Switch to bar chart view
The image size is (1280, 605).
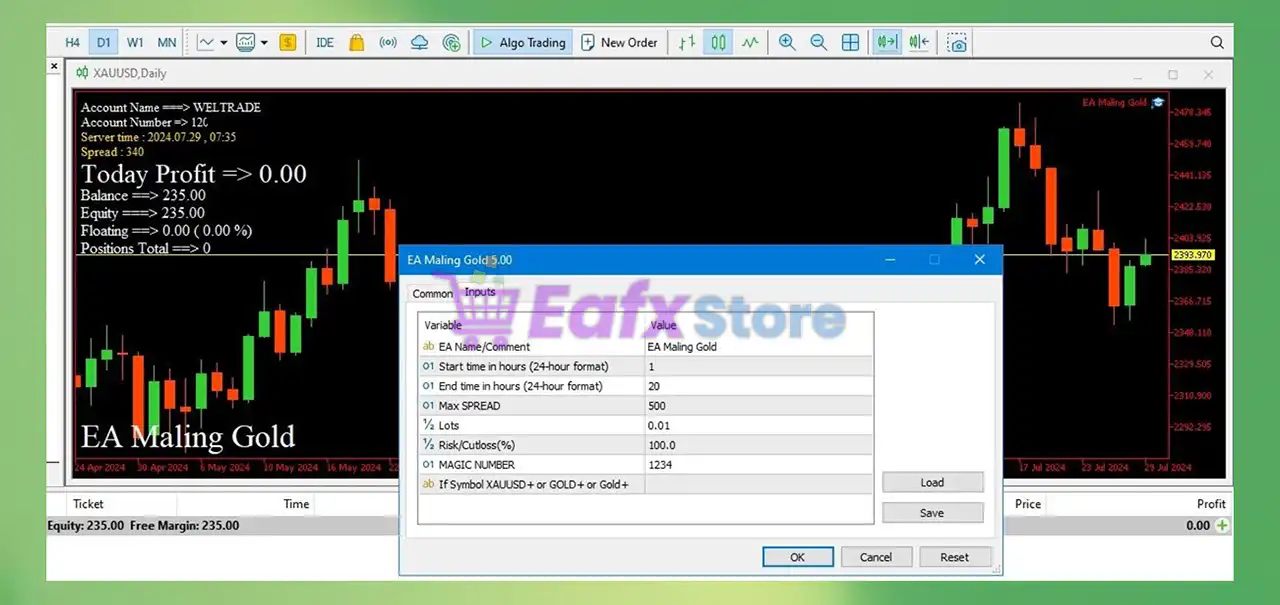point(686,43)
